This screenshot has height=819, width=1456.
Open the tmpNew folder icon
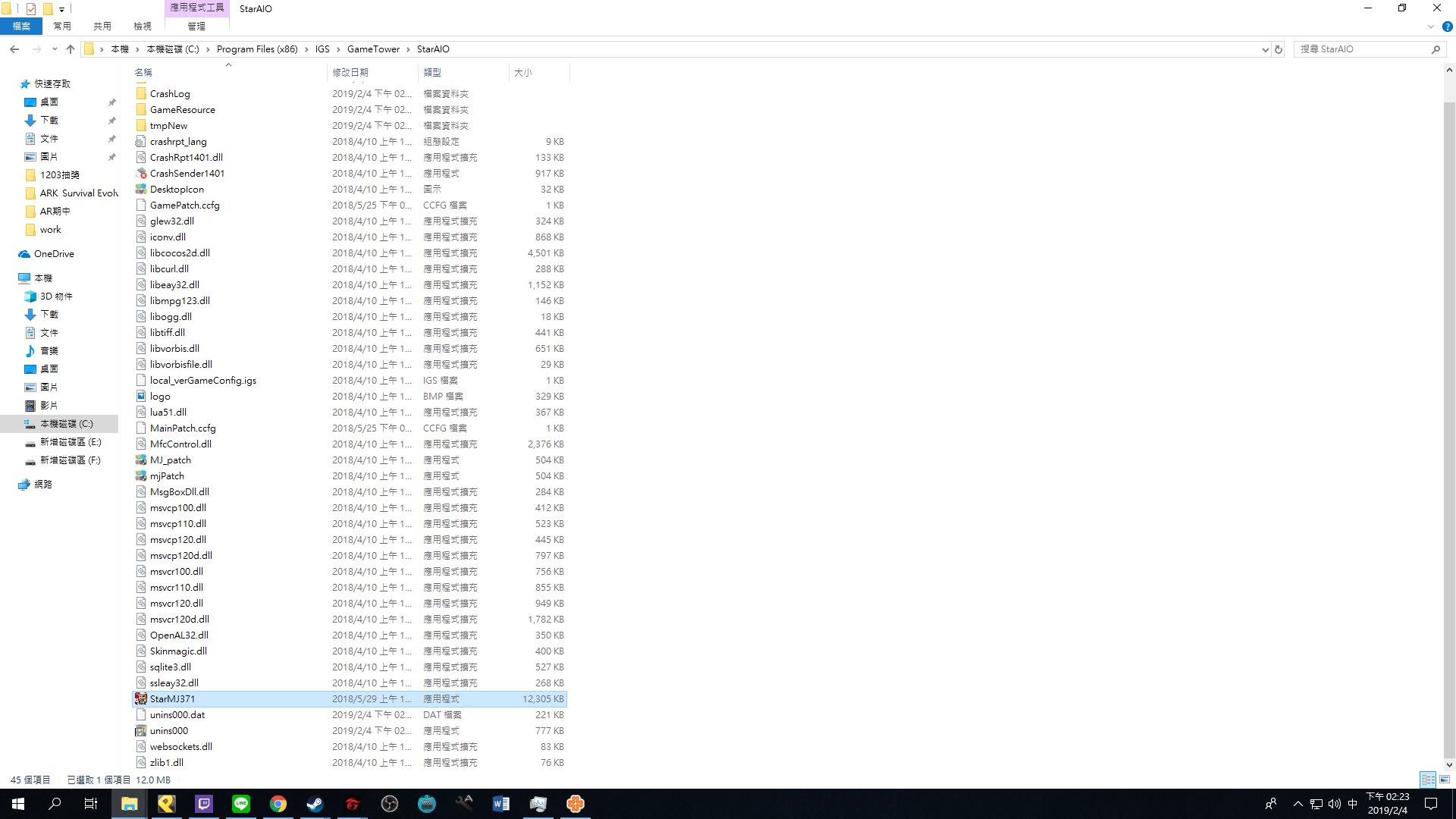pos(141,125)
